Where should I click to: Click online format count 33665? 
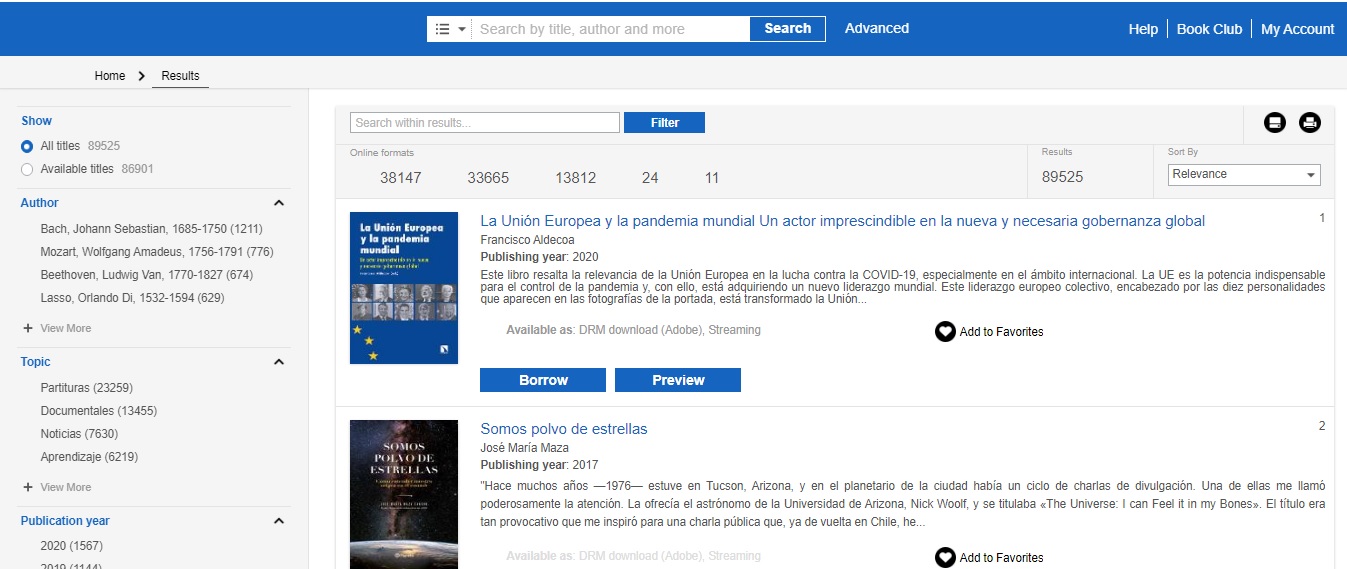point(488,178)
